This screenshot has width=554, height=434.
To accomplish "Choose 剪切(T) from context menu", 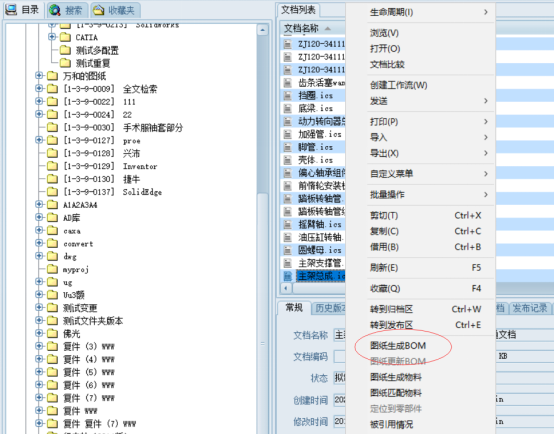I will click(x=384, y=215).
